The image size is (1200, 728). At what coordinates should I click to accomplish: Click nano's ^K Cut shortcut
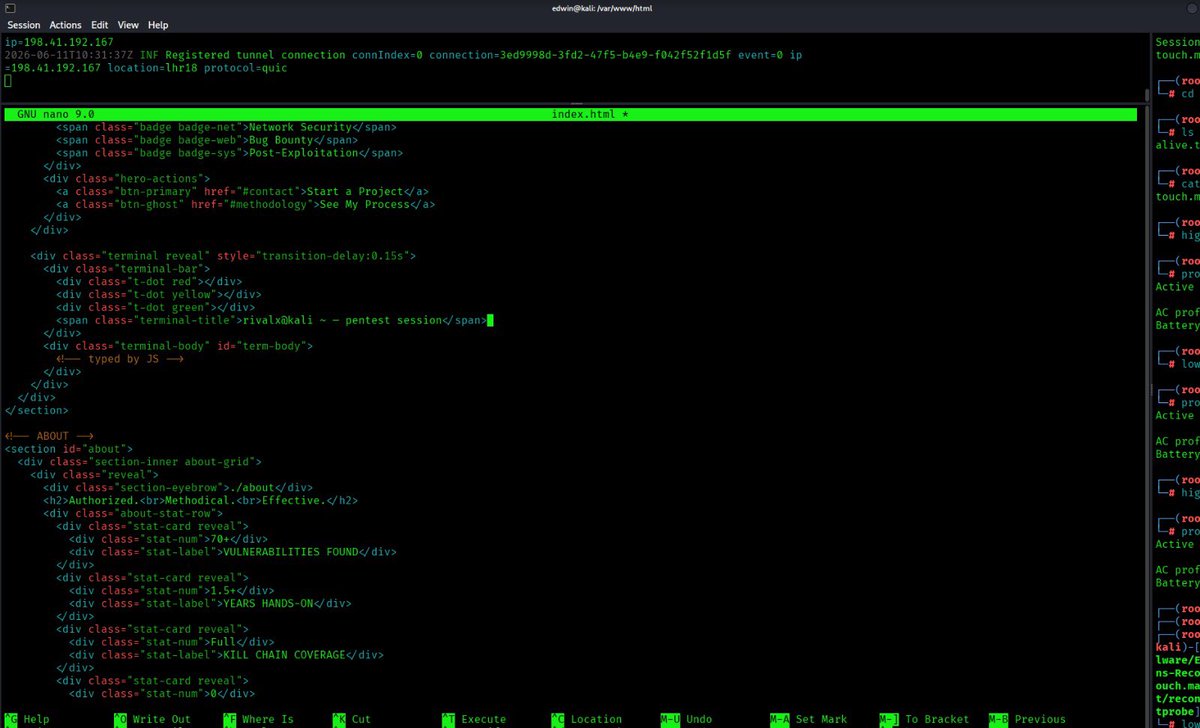click(351, 719)
